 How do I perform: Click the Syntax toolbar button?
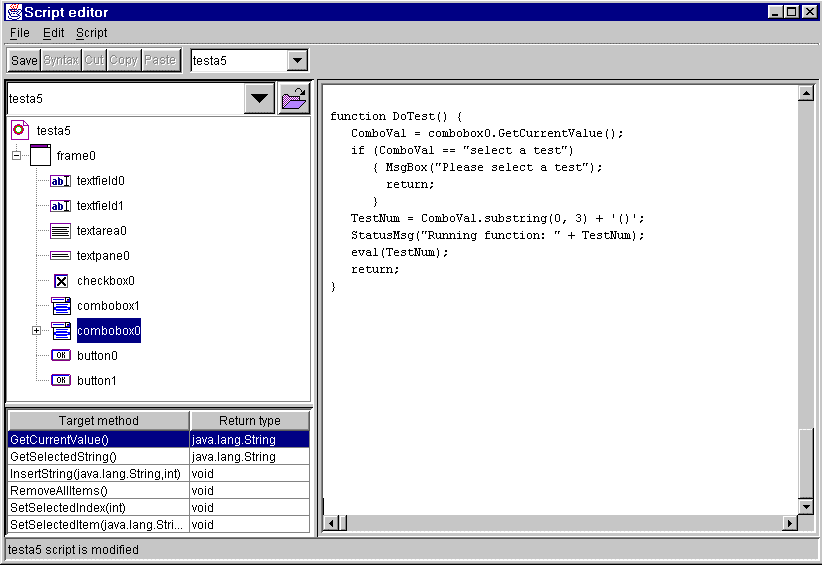click(60, 60)
